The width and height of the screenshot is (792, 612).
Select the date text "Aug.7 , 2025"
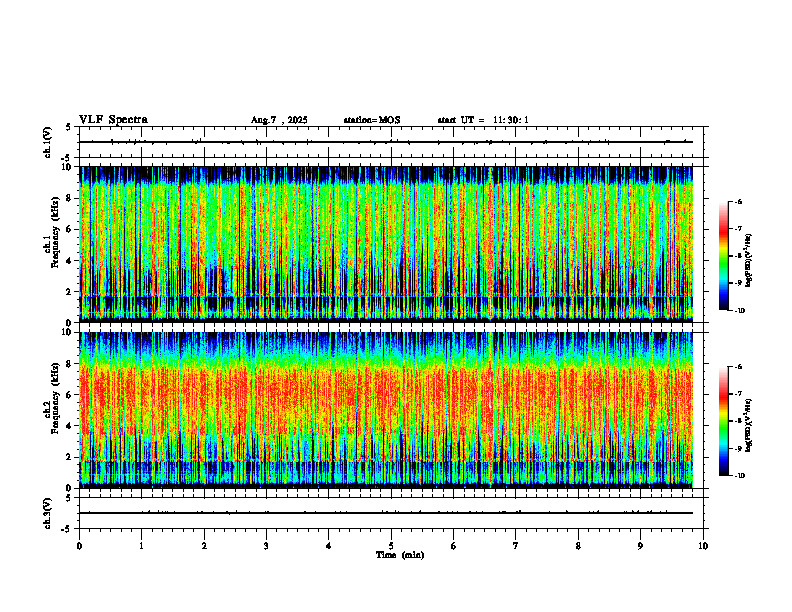coord(279,120)
